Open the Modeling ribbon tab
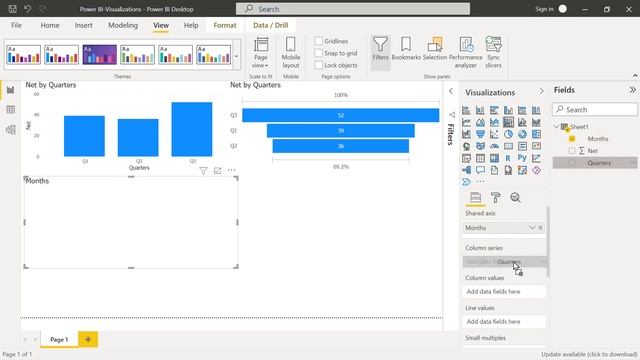640x360 pixels. point(123,25)
